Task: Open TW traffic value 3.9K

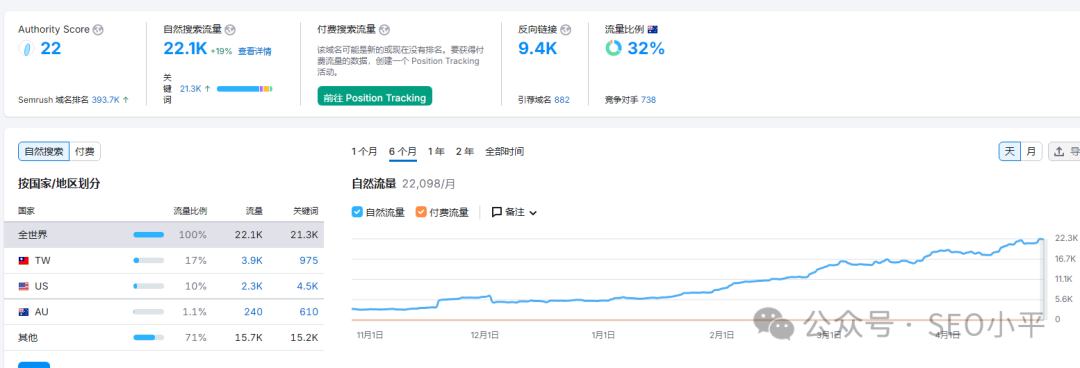Action: (253, 260)
